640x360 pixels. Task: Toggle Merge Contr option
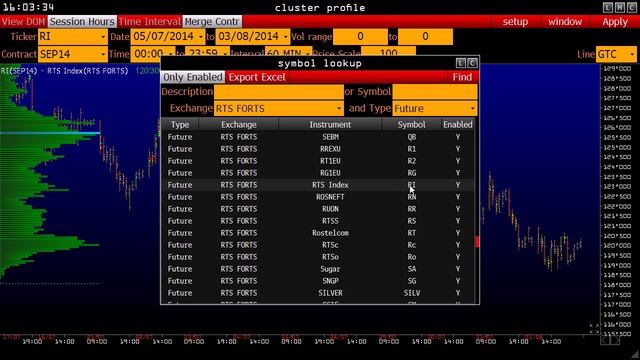[x=212, y=22]
